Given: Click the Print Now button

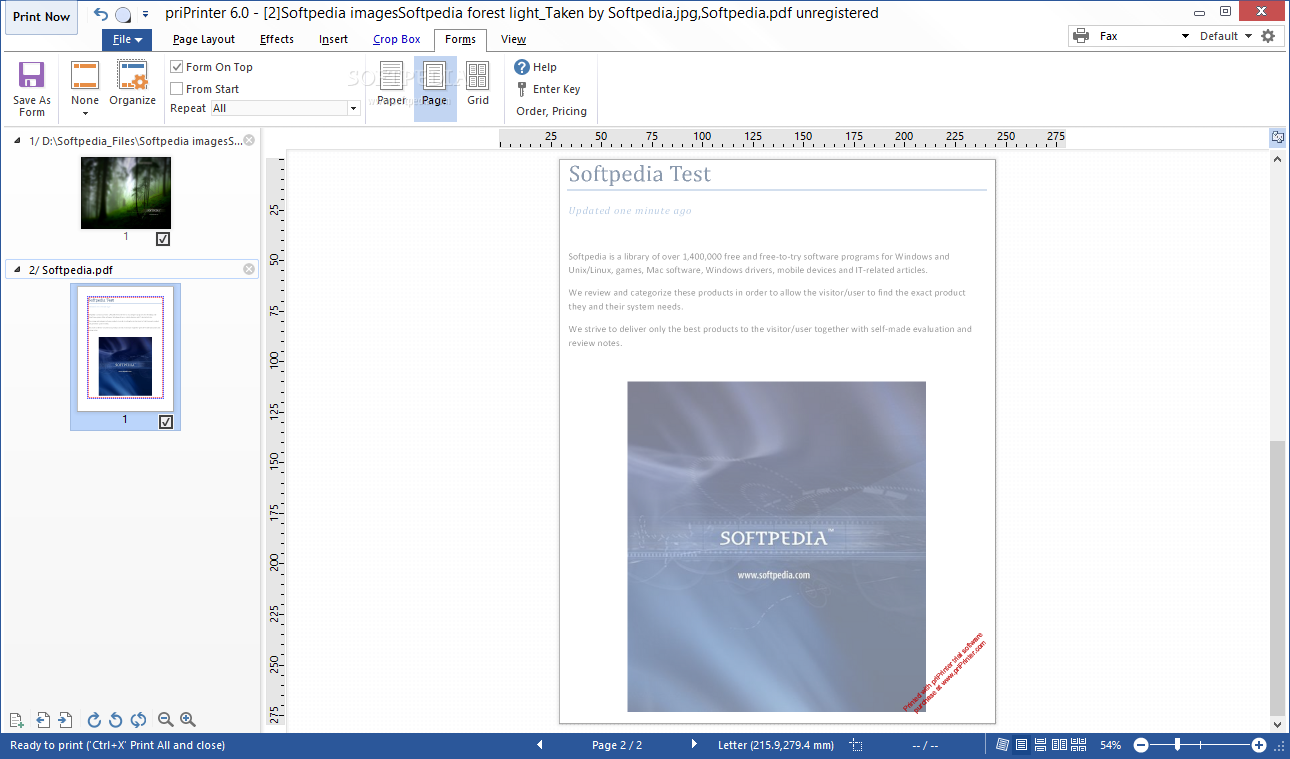Looking at the screenshot, I should click(x=42, y=17).
